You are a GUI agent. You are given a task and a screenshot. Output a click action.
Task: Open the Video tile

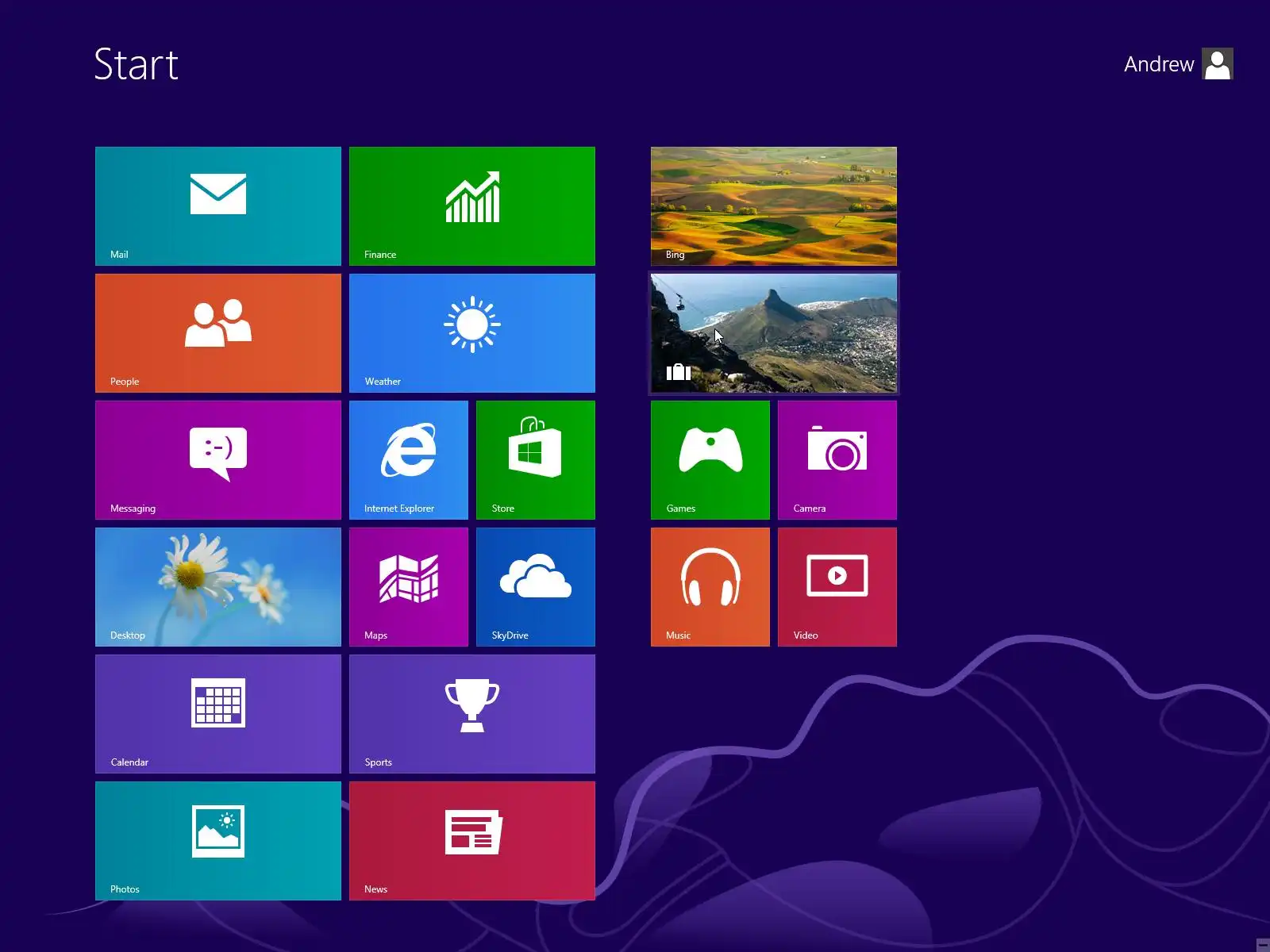tap(837, 587)
